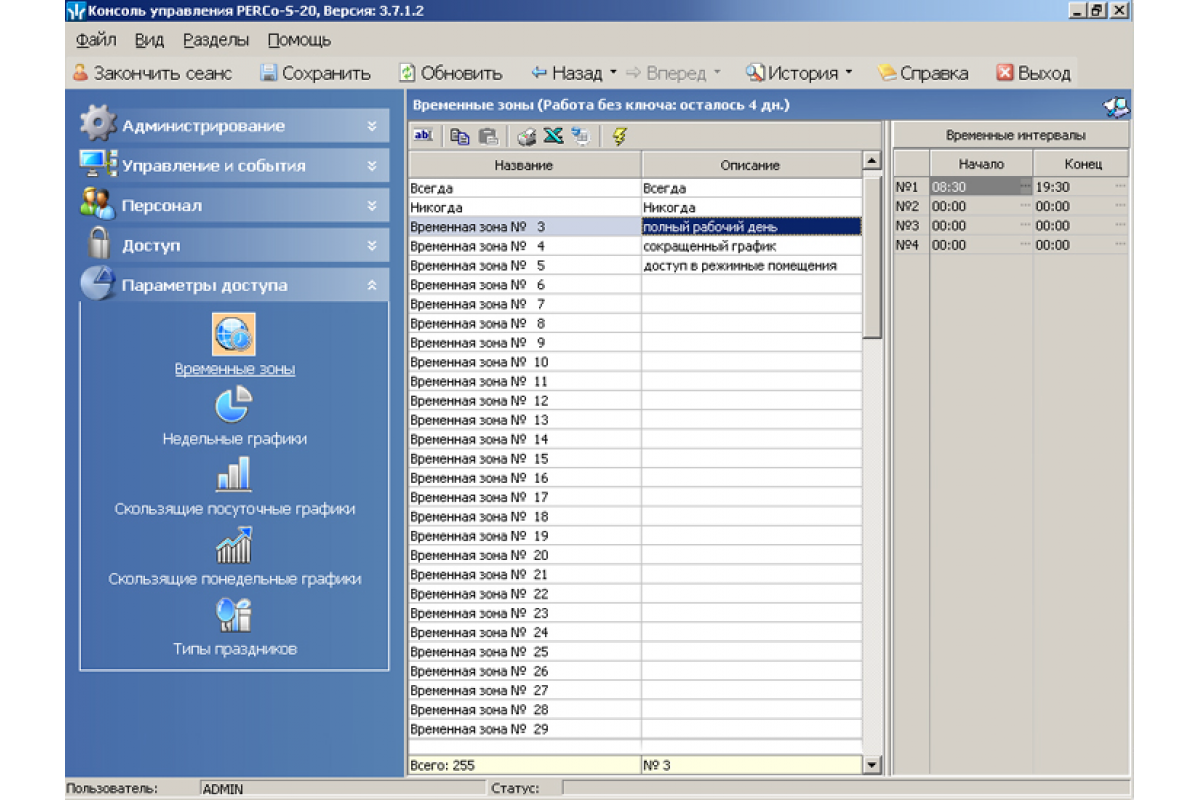Open the Недельные графики pie chart icon
The height and width of the screenshot is (800, 1200).
234,405
